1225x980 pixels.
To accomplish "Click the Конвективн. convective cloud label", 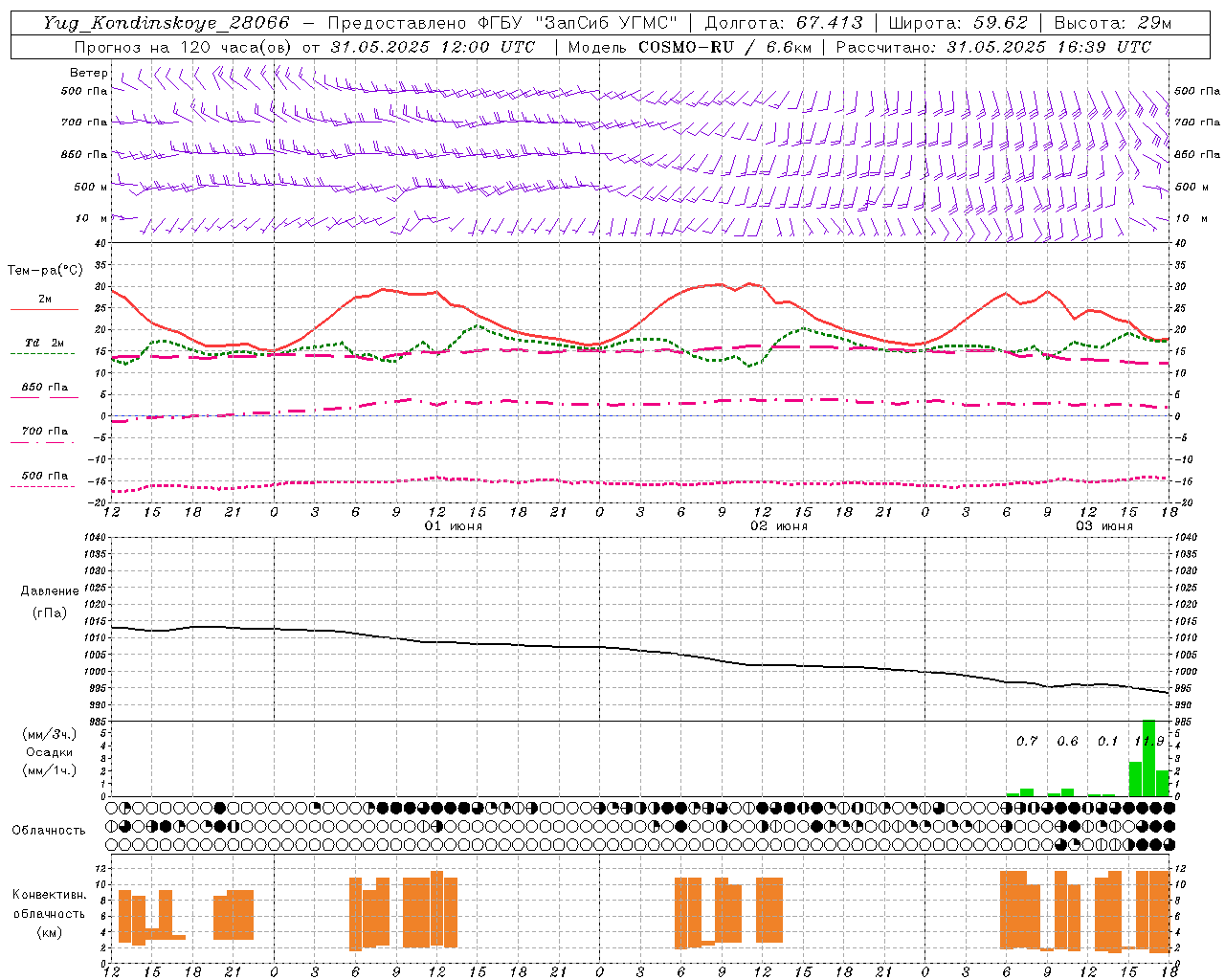I will click(50, 895).
